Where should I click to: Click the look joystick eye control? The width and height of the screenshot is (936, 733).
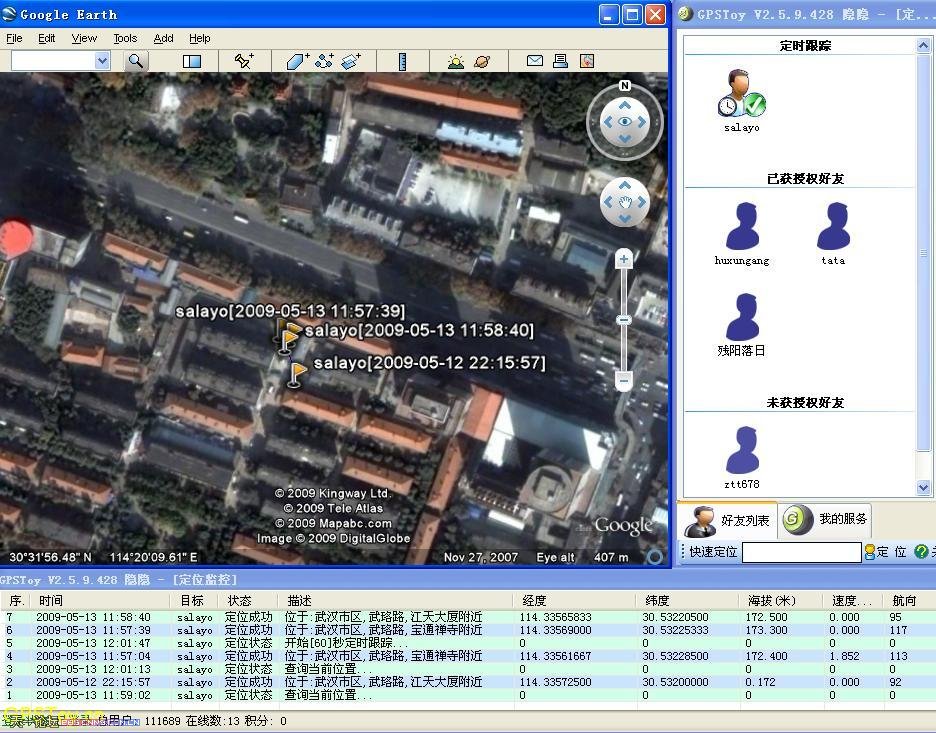pyautogui.click(x=624, y=122)
